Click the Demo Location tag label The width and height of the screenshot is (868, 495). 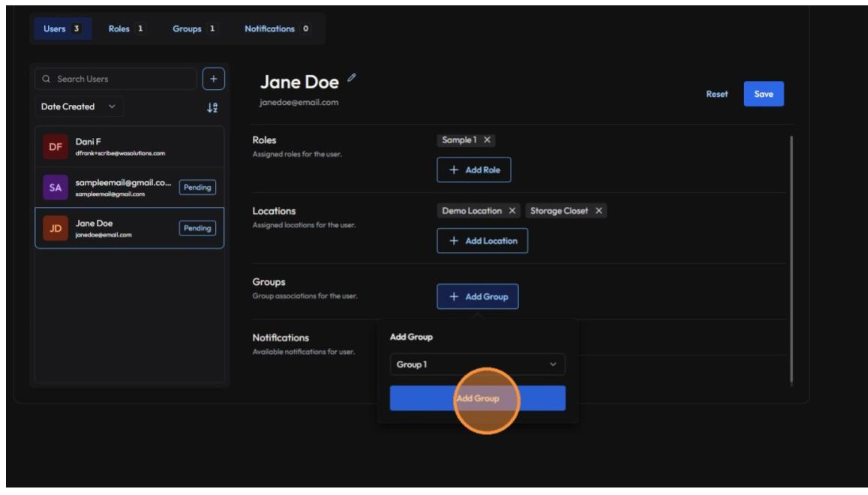472,210
